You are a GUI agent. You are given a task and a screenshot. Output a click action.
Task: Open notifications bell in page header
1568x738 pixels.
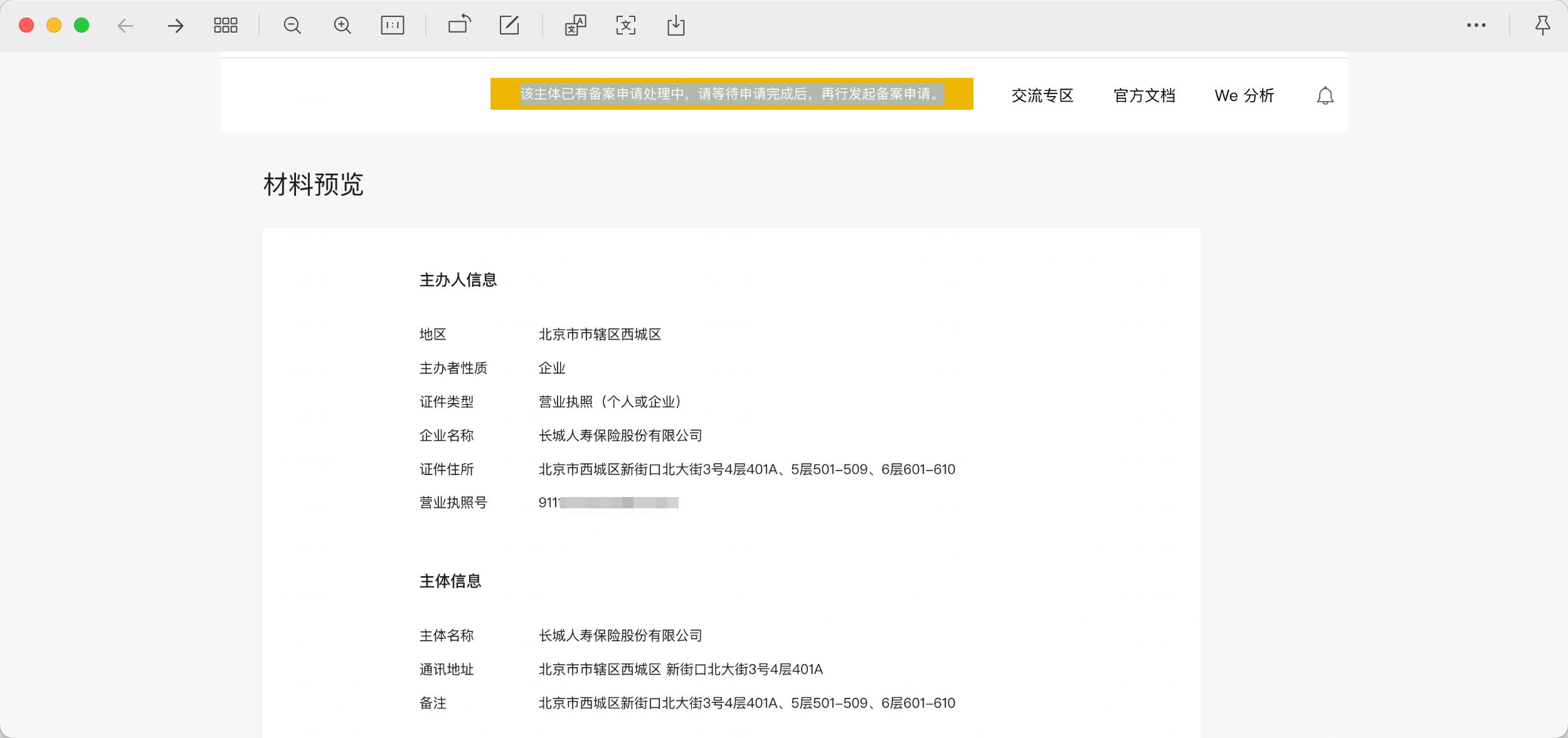click(x=1325, y=96)
